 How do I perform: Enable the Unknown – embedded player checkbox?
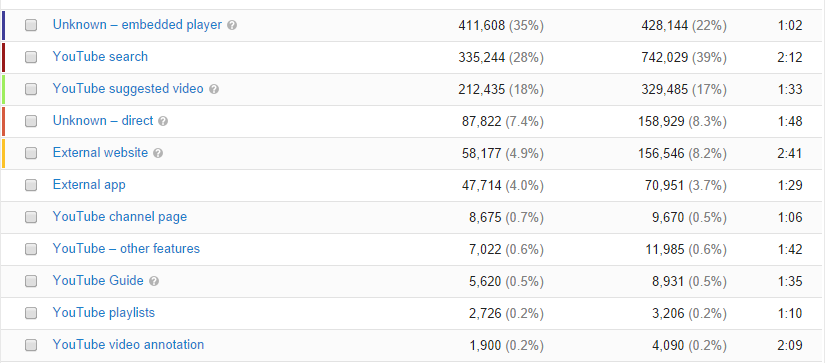31,25
